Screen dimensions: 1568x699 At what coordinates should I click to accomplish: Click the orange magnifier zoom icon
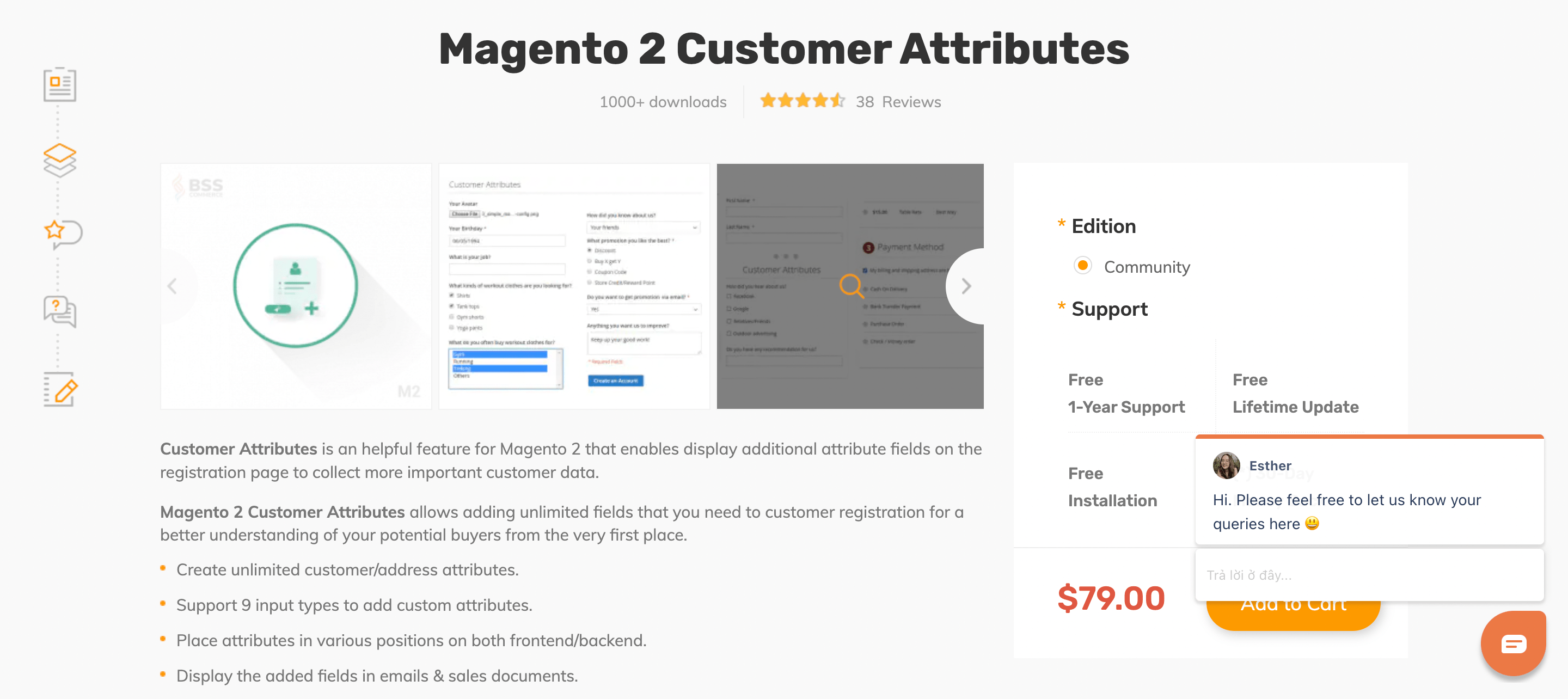851,285
